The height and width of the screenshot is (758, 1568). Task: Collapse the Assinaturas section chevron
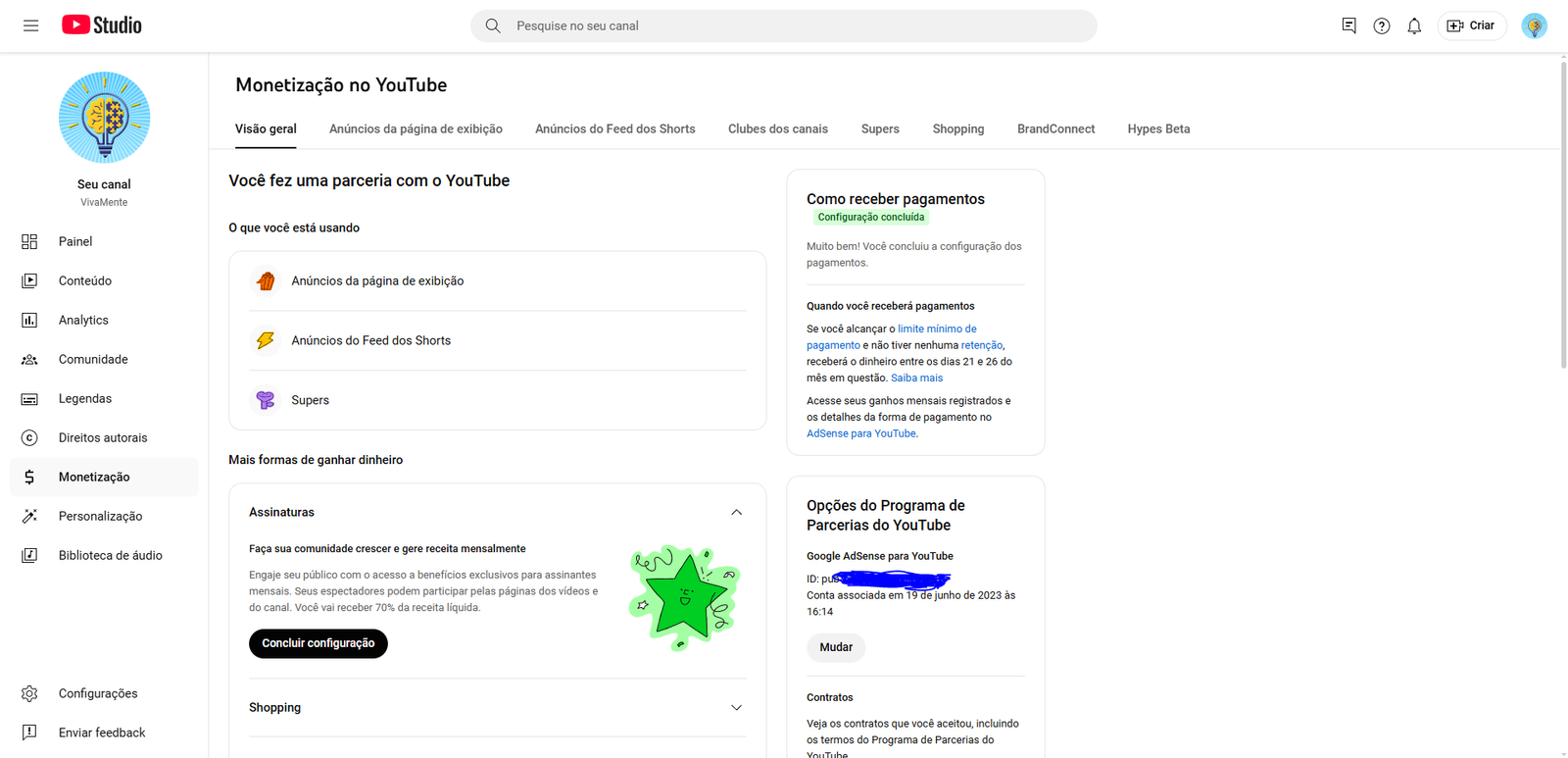(736, 512)
